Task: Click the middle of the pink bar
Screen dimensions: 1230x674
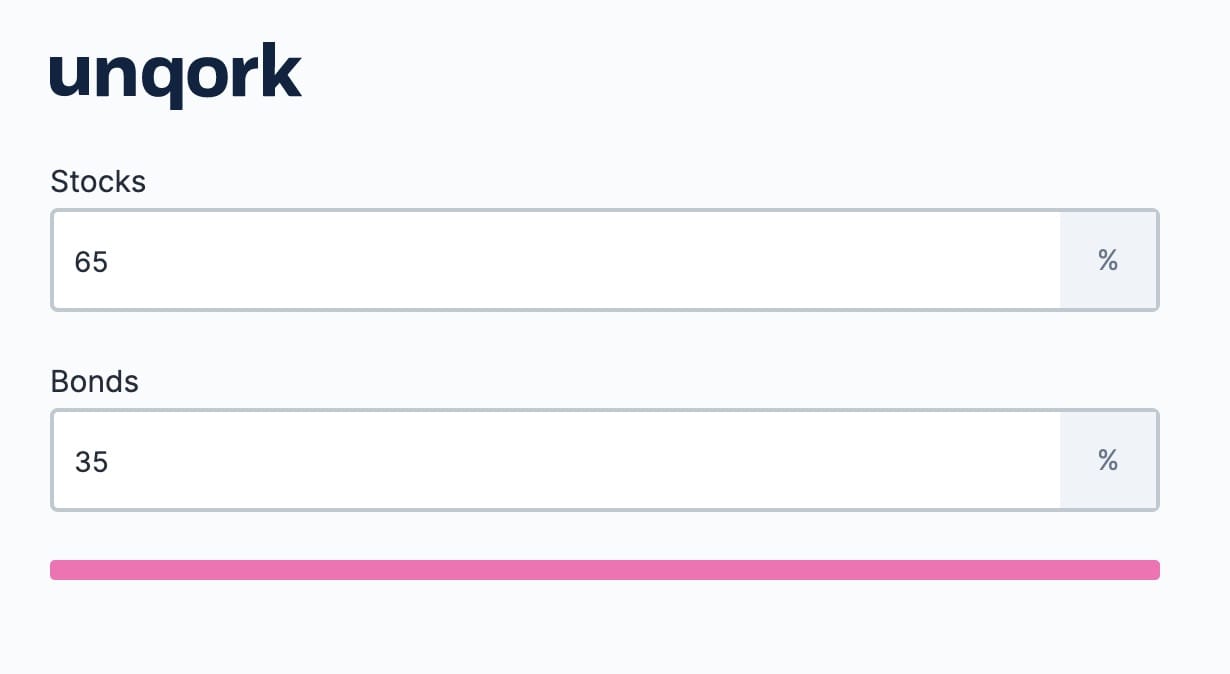Action: click(605, 570)
